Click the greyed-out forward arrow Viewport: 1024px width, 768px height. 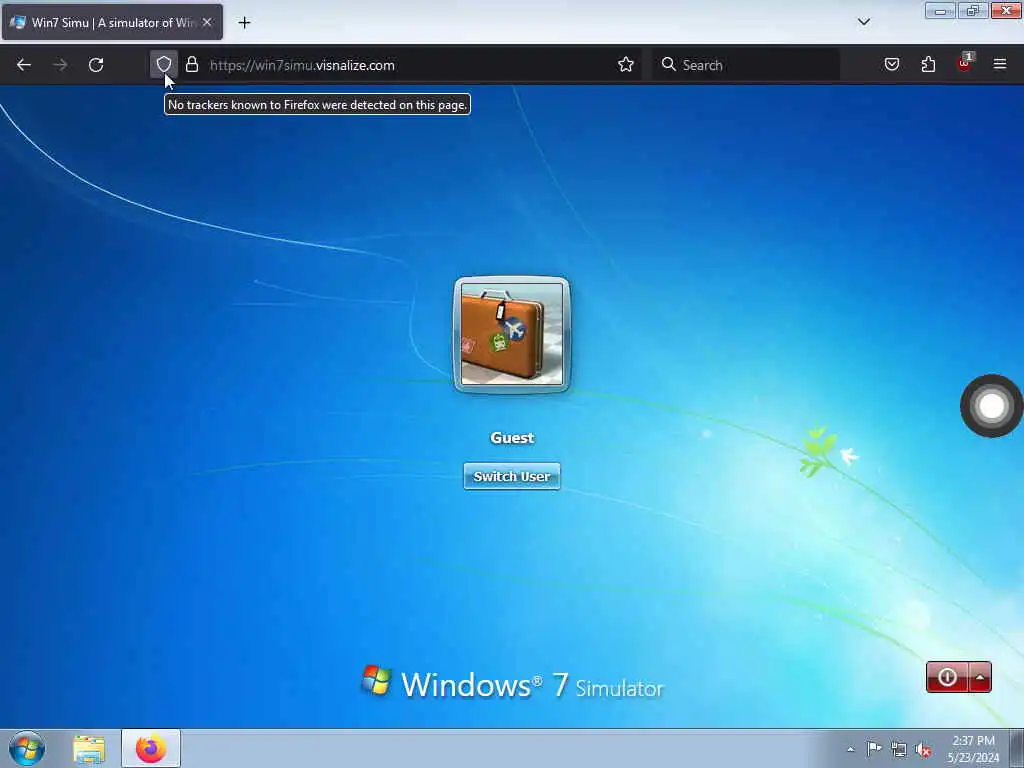pyautogui.click(x=60, y=65)
